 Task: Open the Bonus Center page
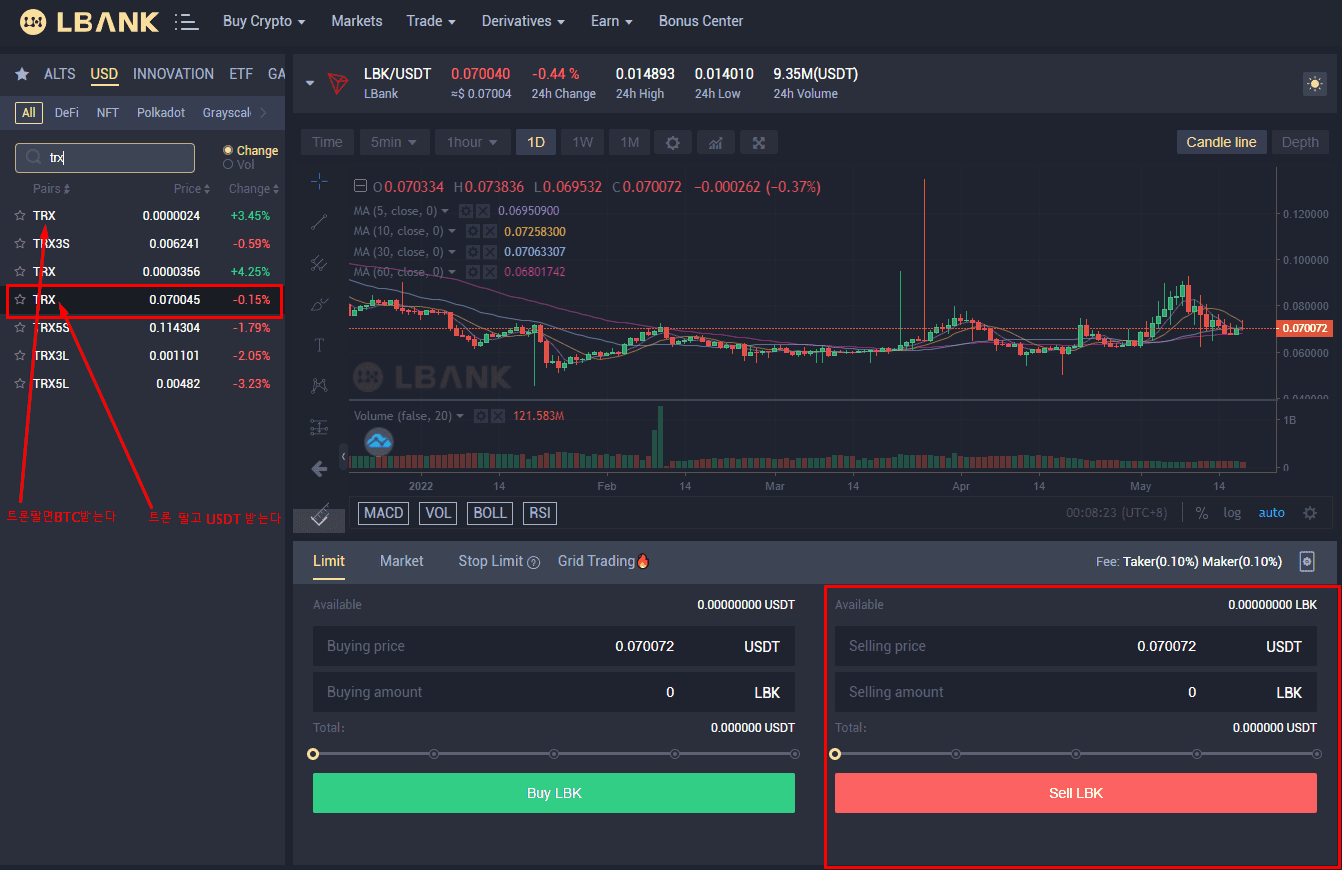pos(701,21)
